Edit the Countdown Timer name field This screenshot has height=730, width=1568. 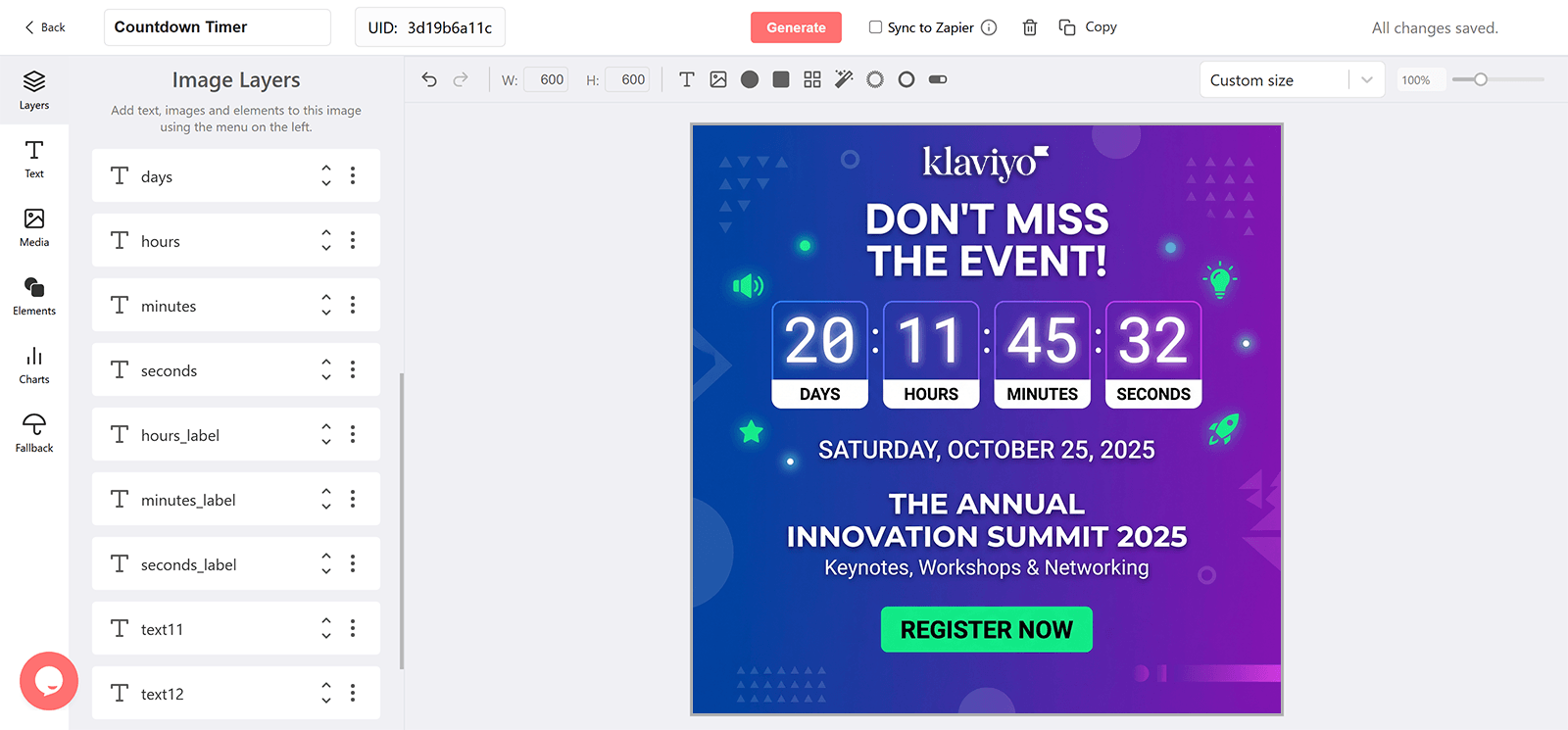click(x=218, y=27)
